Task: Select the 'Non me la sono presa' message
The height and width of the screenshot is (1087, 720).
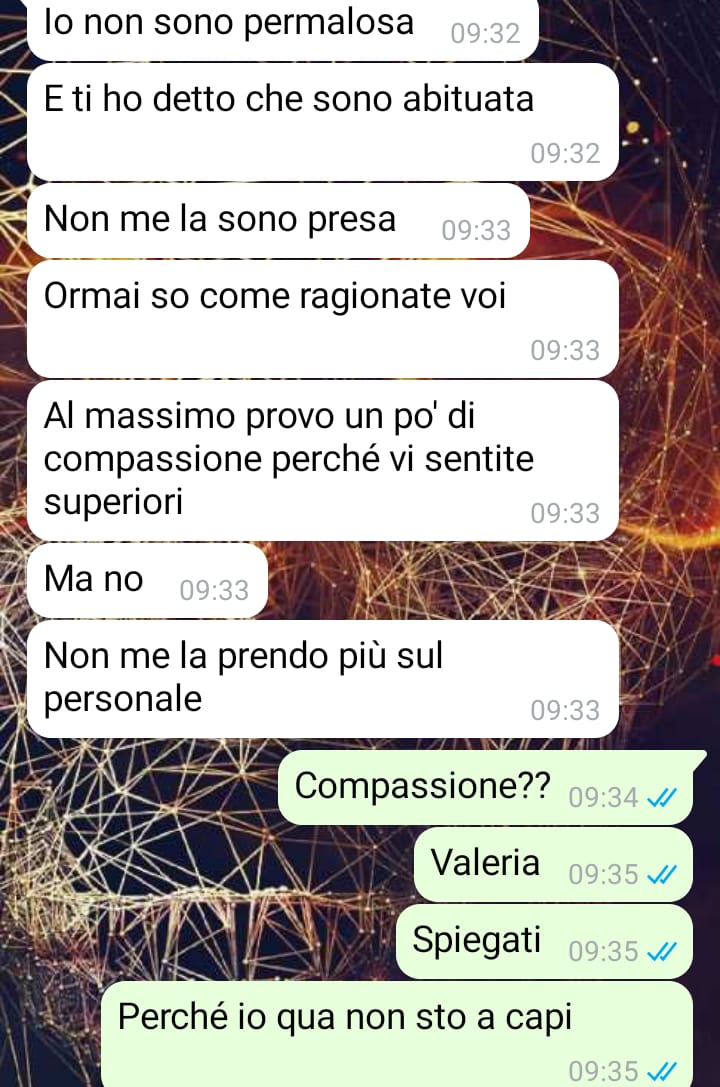Action: click(x=279, y=220)
